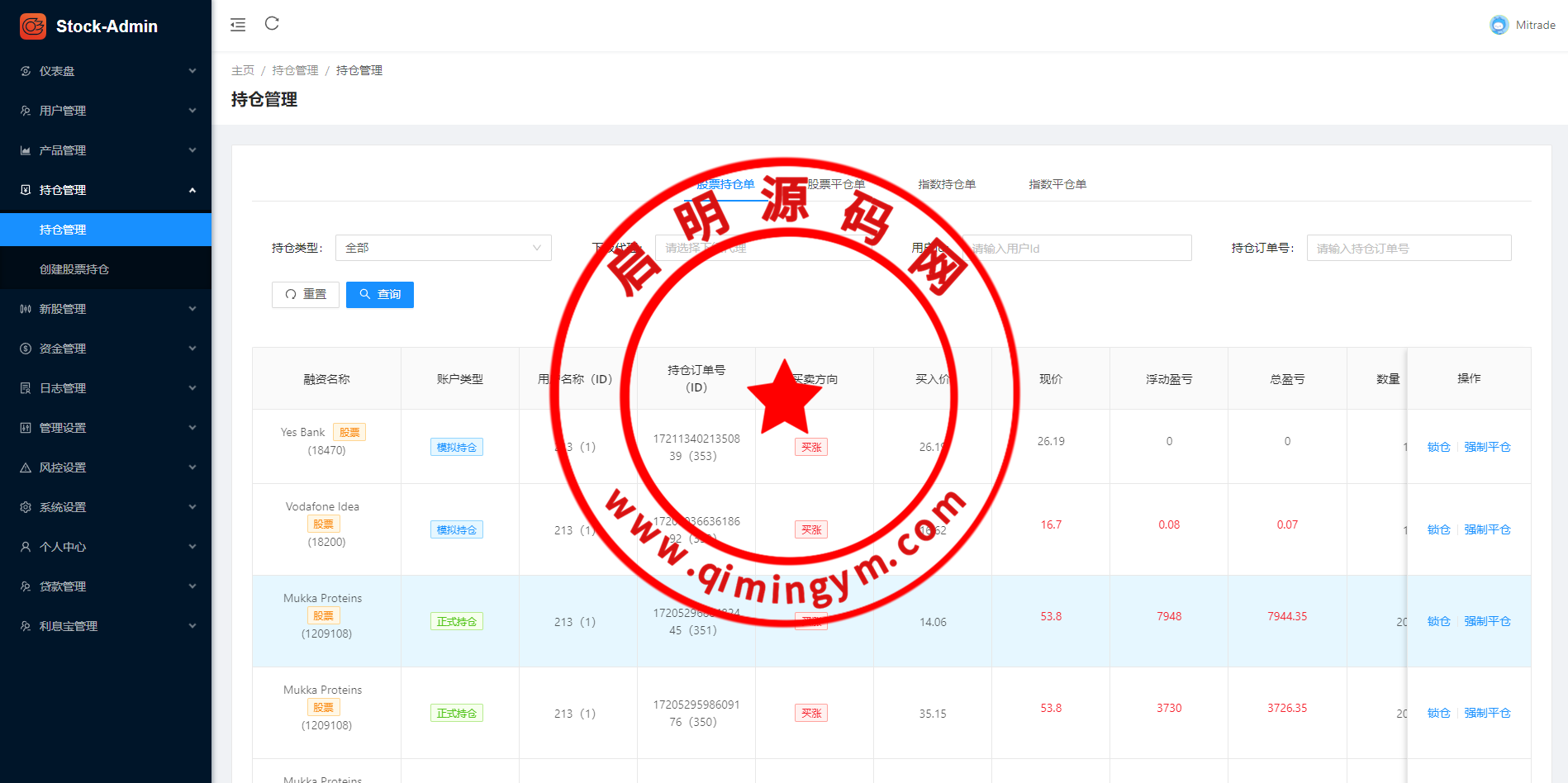Open the 持仓类型 dropdown showing 全部
This screenshot has width=1568, height=783.
443,248
